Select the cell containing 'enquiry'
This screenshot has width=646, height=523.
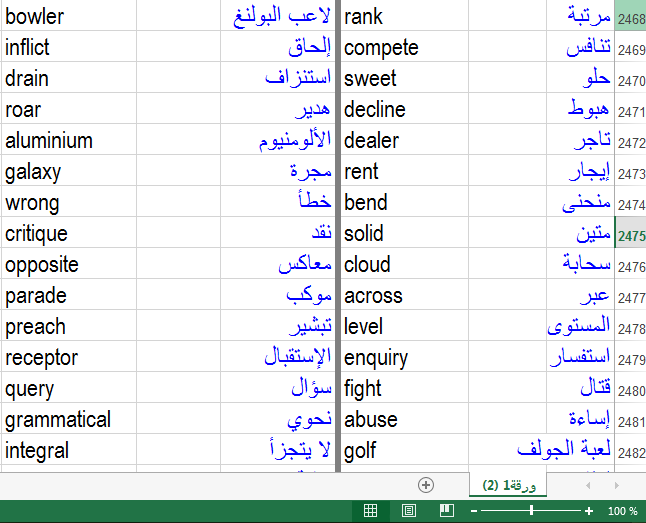(x=405, y=356)
